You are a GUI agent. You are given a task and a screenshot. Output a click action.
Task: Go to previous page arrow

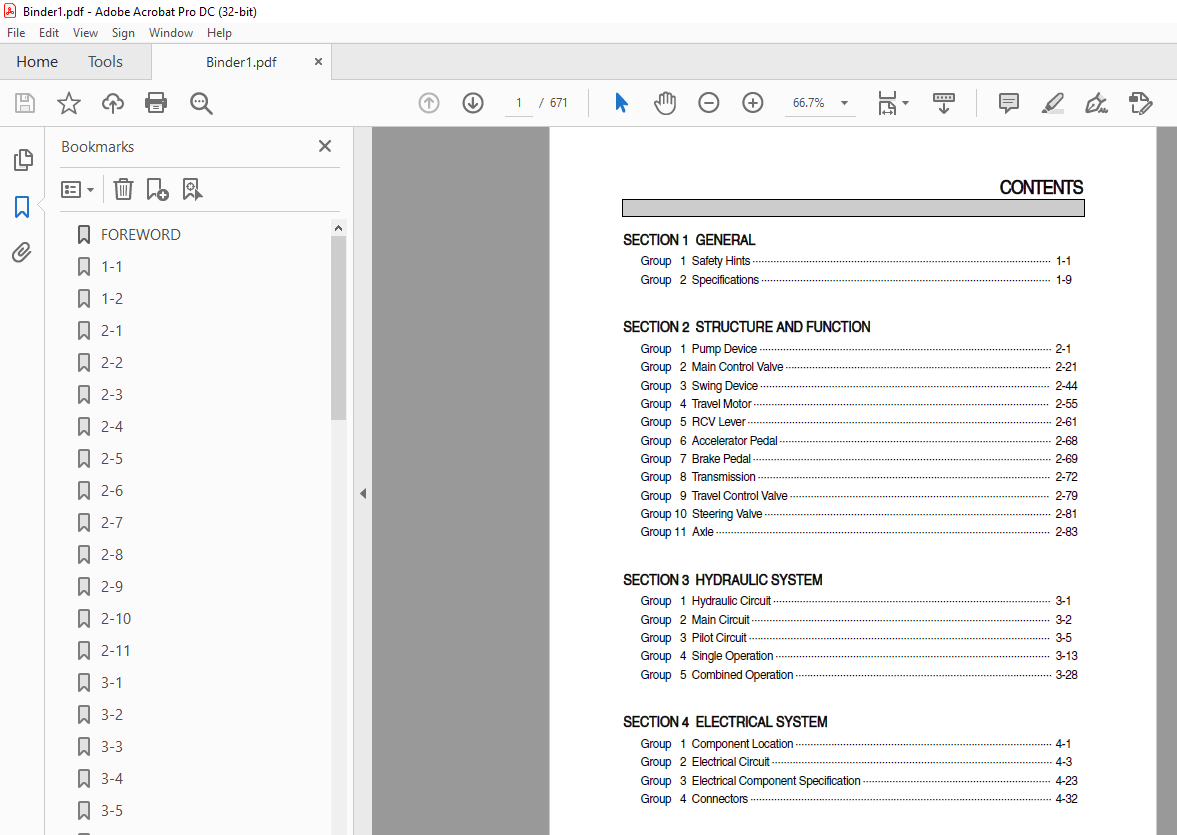click(429, 103)
